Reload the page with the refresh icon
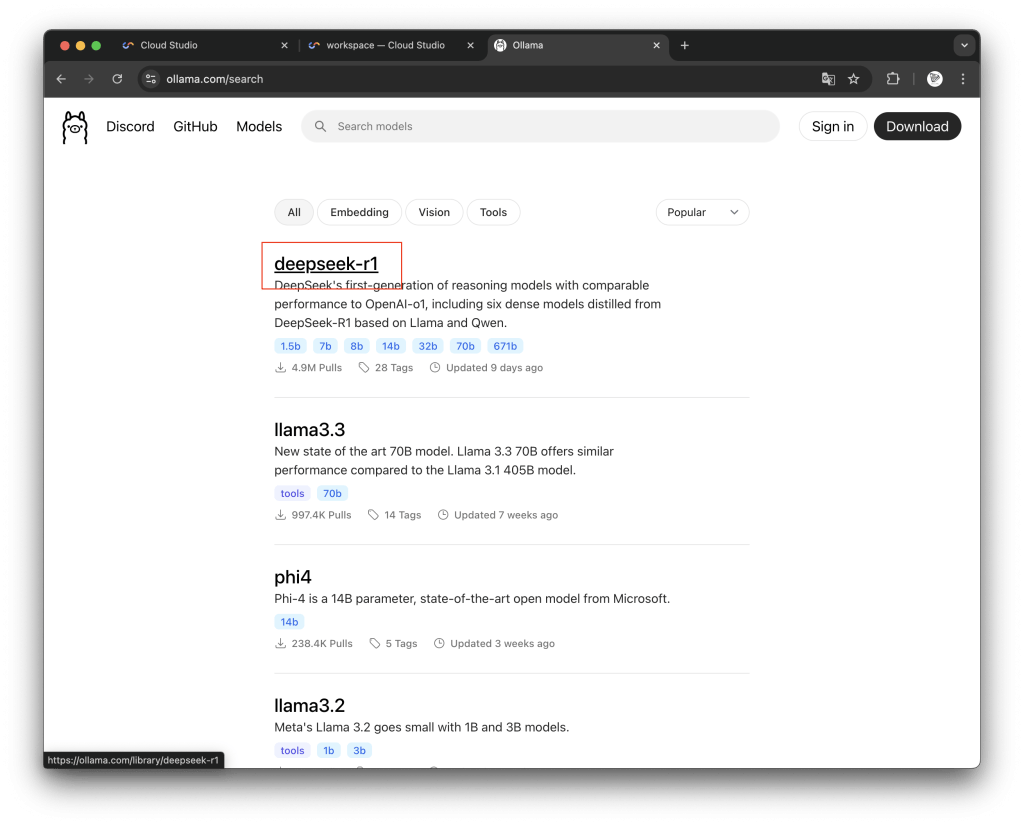Screen dimensions: 1024x826 (x=118, y=79)
